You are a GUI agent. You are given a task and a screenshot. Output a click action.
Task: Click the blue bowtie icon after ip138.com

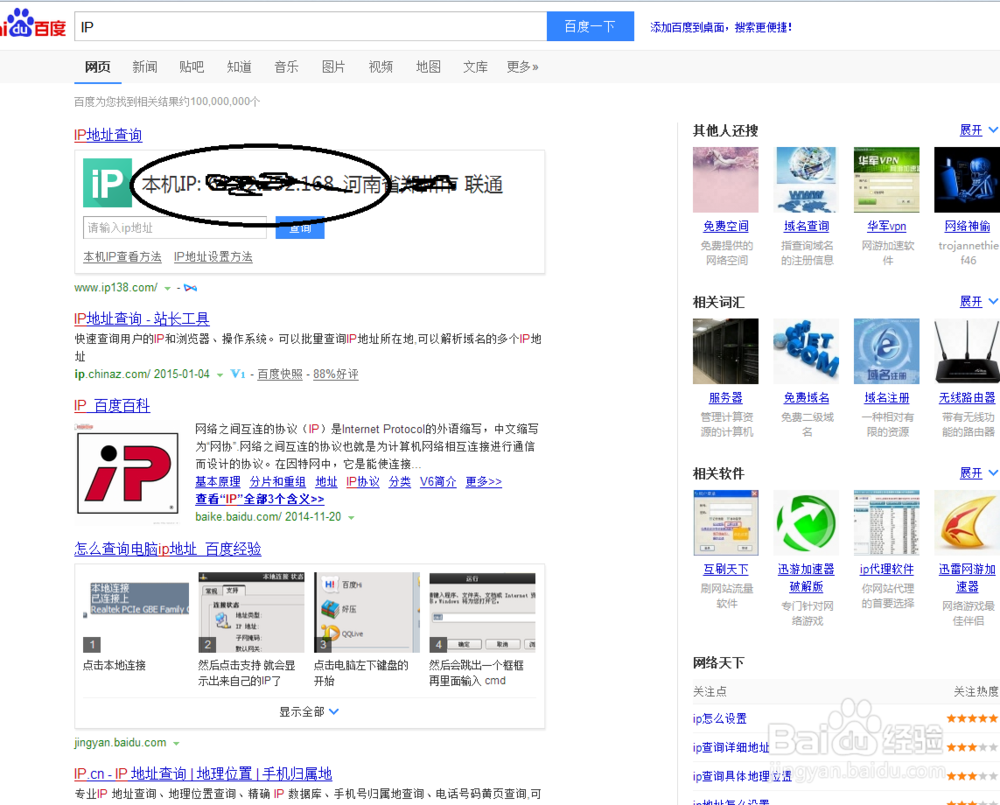coord(190,288)
